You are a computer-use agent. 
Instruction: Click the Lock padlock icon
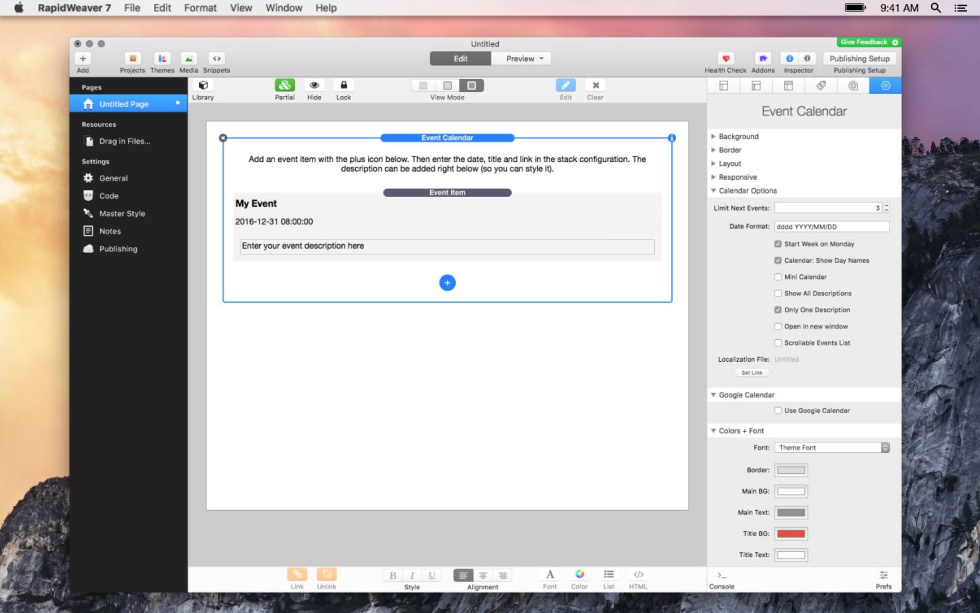(344, 86)
